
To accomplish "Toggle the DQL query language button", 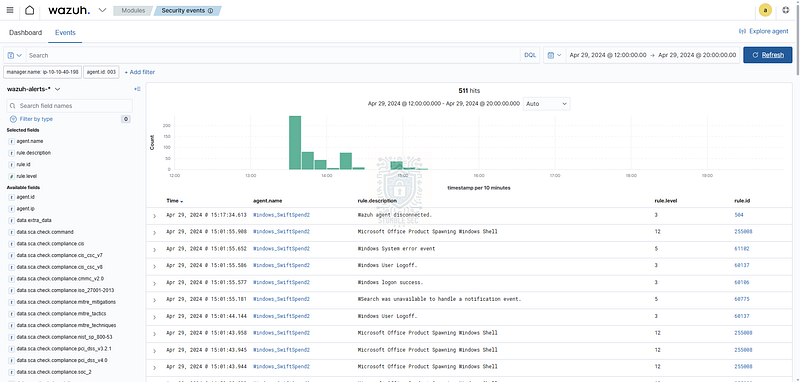I will click(530, 55).
